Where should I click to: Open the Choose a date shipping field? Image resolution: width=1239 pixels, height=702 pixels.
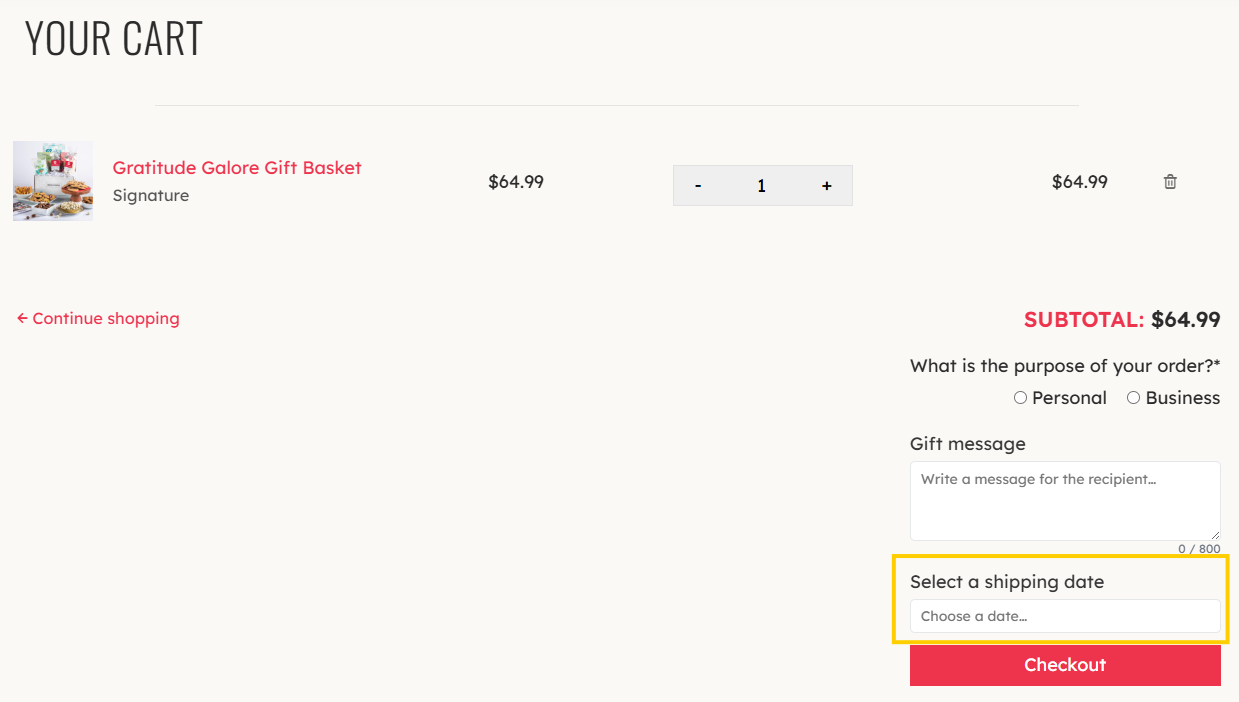(1065, 616)
